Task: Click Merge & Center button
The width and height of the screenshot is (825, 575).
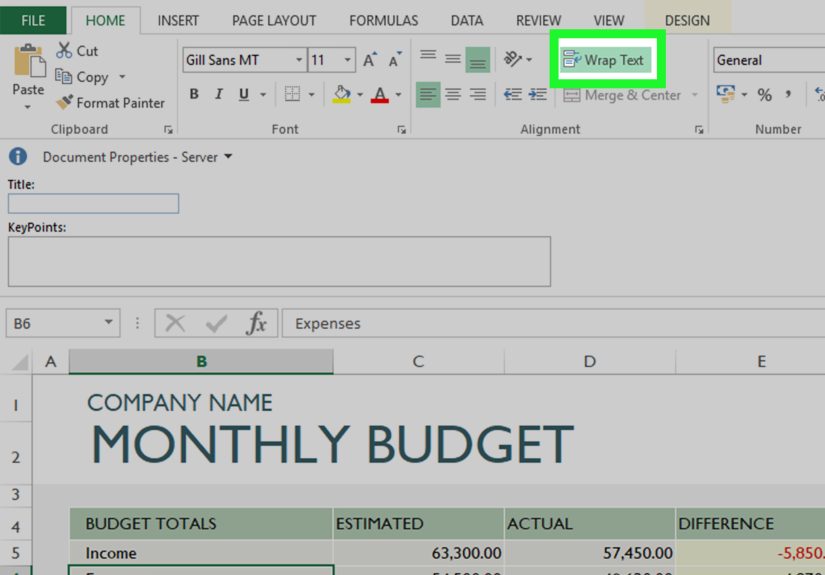Action: pyautogui.click(x=622, y=95)
